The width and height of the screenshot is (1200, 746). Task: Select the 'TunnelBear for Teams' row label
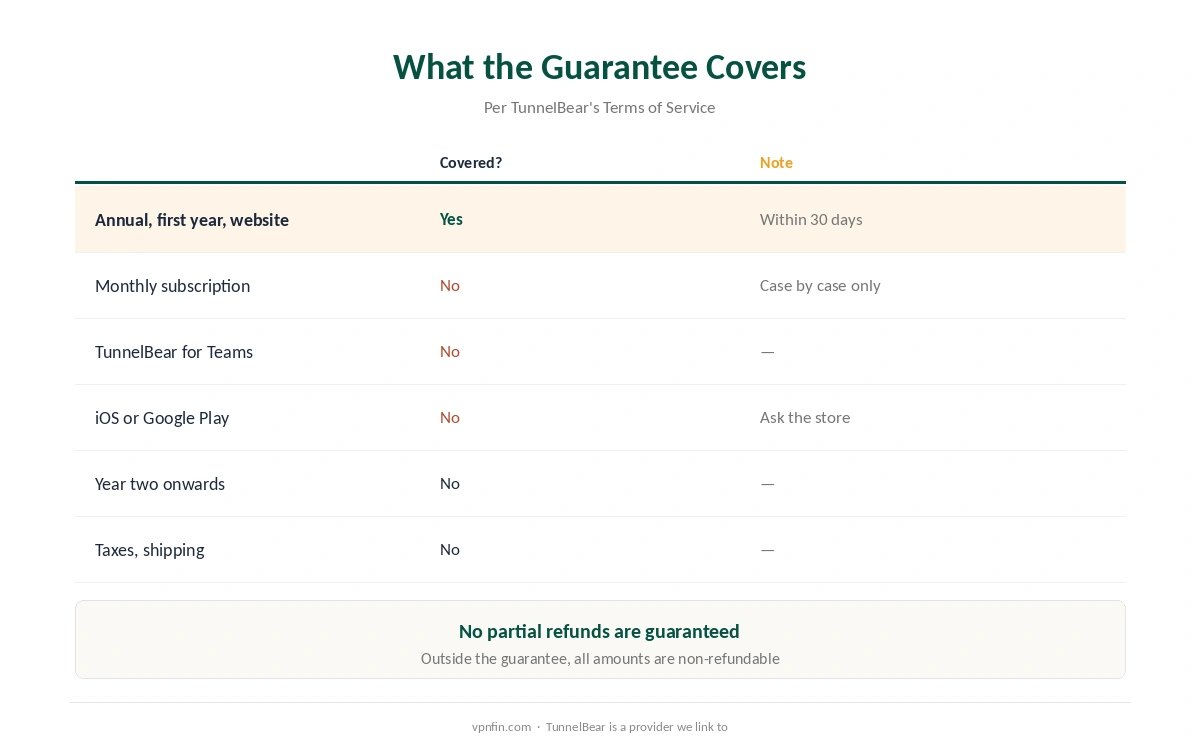[x=174, y=352]
